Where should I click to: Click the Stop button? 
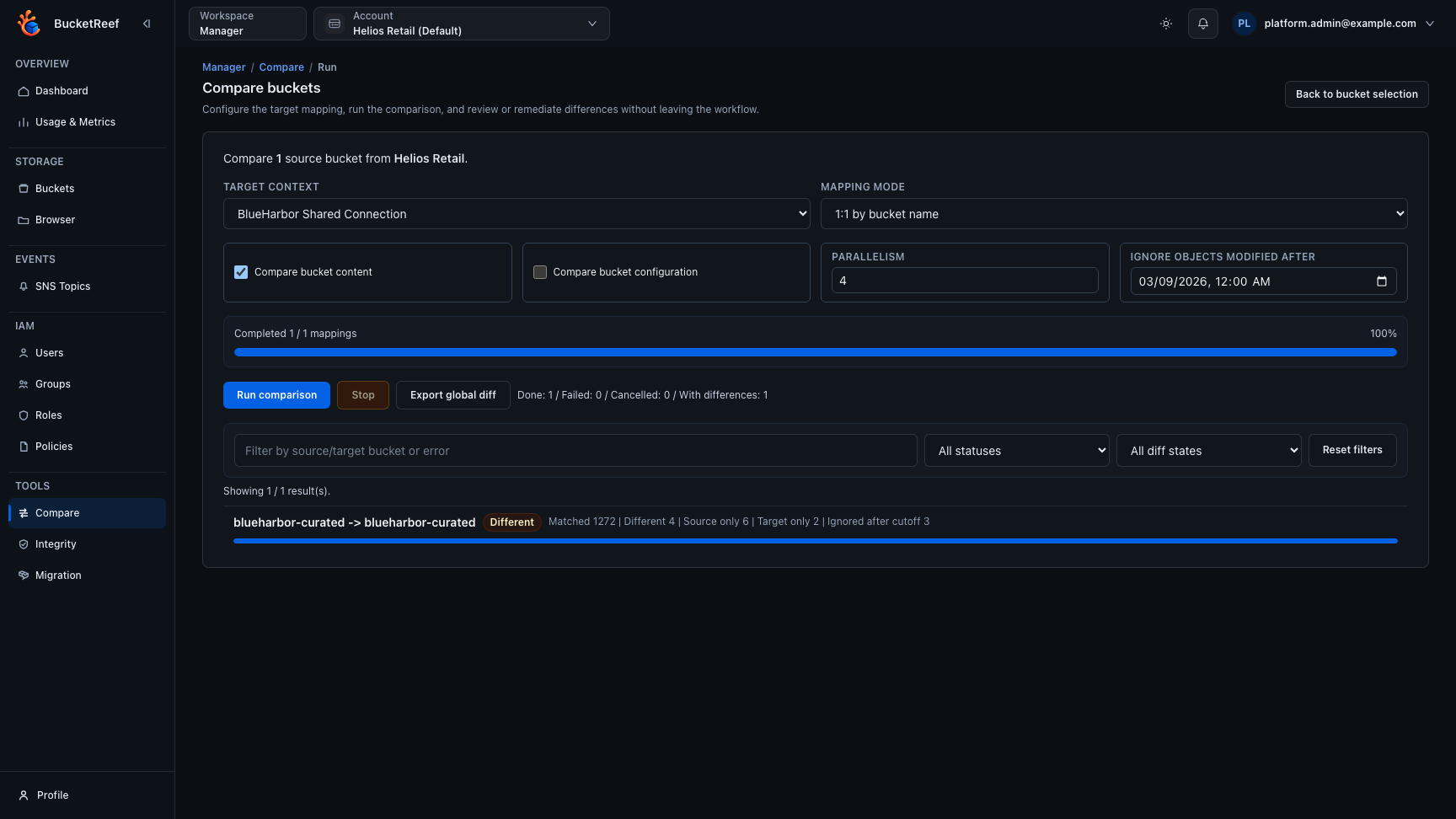coord(363,395)
